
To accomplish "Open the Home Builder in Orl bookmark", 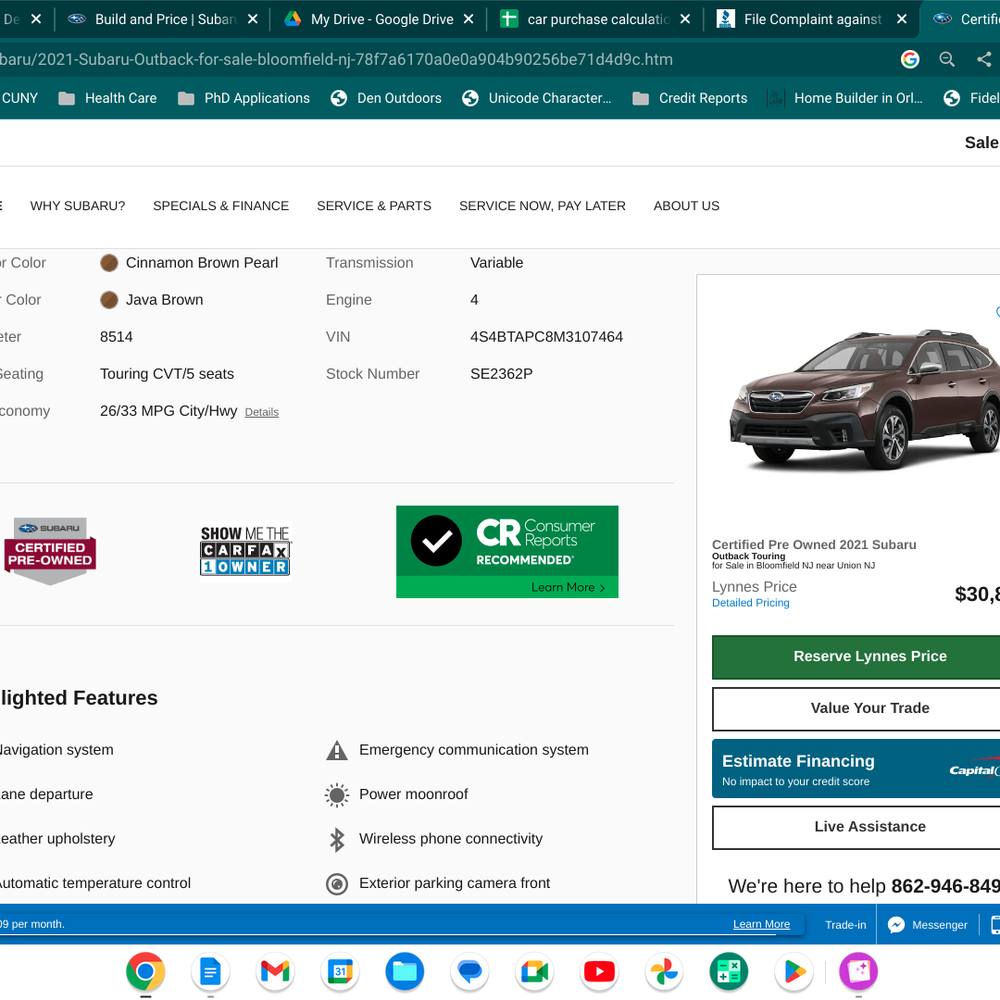I will pyautogui.click(x=844, y=98).
